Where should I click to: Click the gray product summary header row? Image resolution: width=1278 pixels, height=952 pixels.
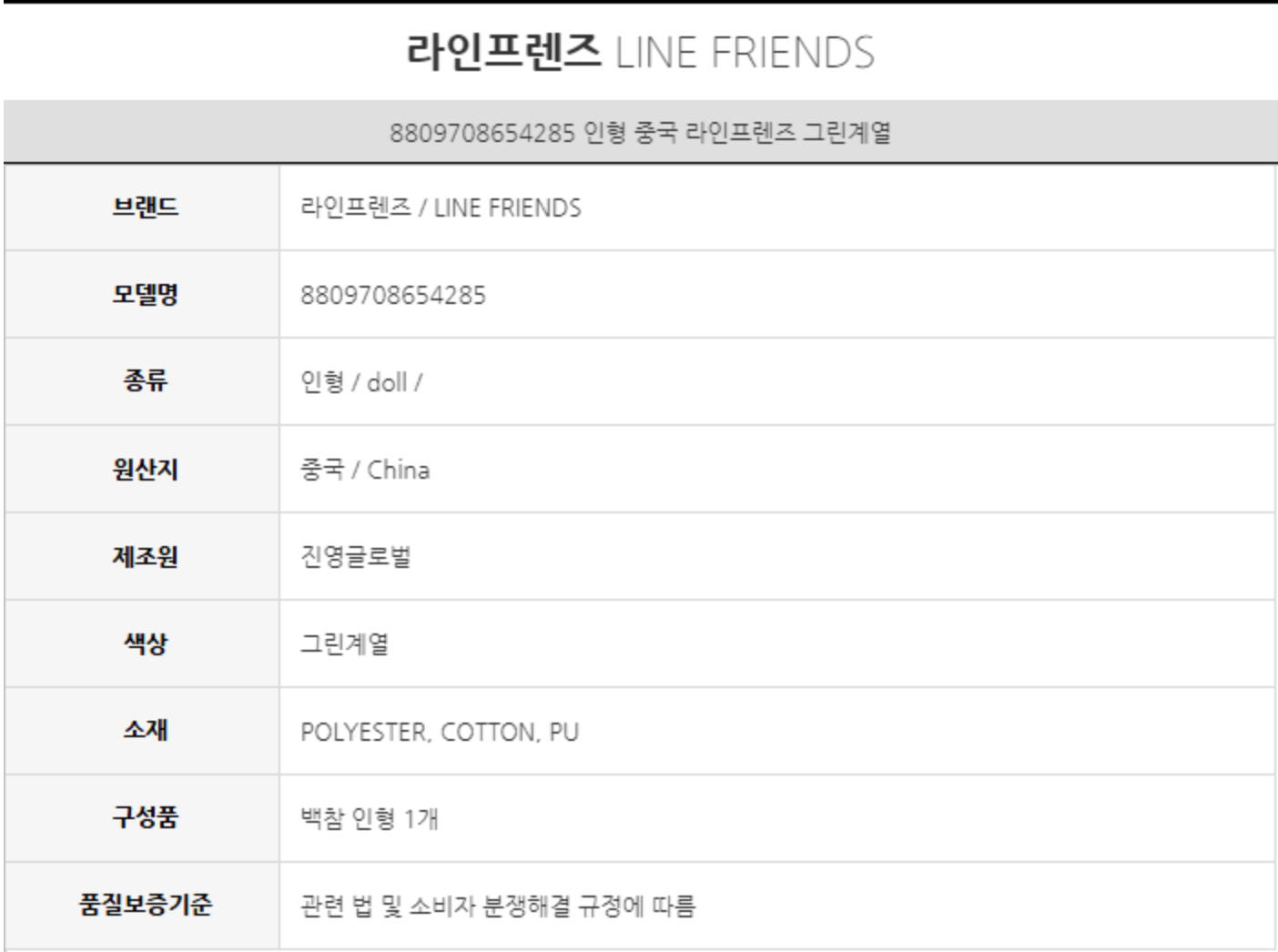(639, 133)
